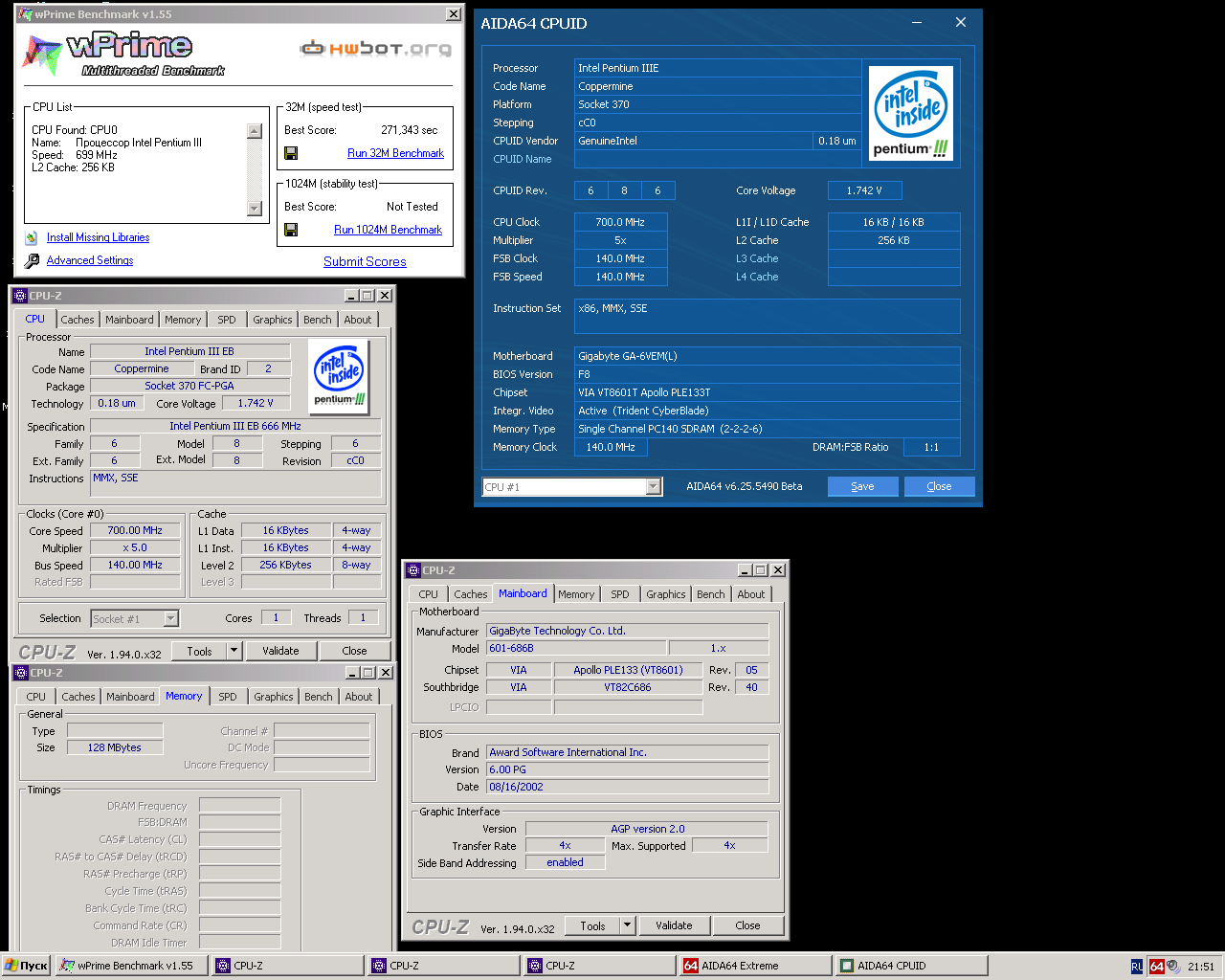Click the save icon for 32M score

(291, 153)
